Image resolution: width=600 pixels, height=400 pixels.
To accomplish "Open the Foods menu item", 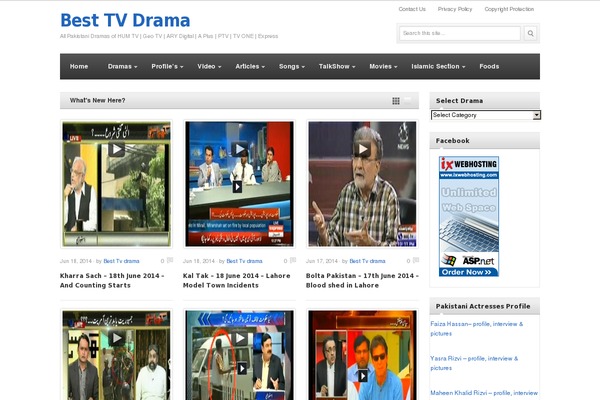I will [x=489, y=67].
